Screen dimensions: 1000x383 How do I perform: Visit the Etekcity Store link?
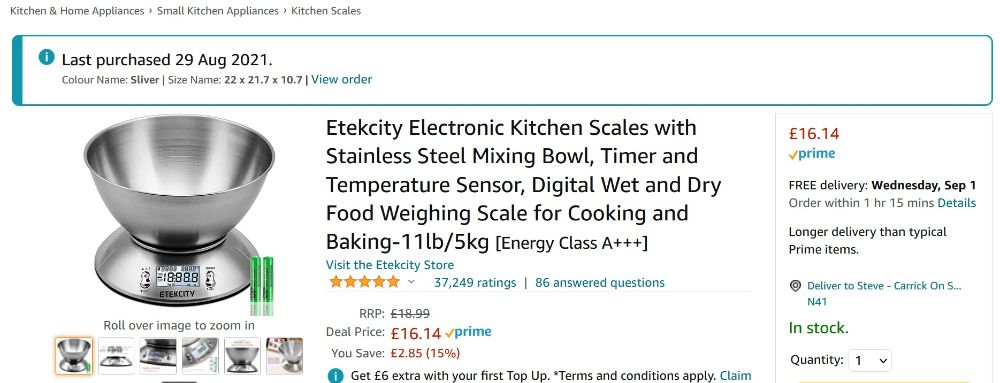(x=390, y=265)
